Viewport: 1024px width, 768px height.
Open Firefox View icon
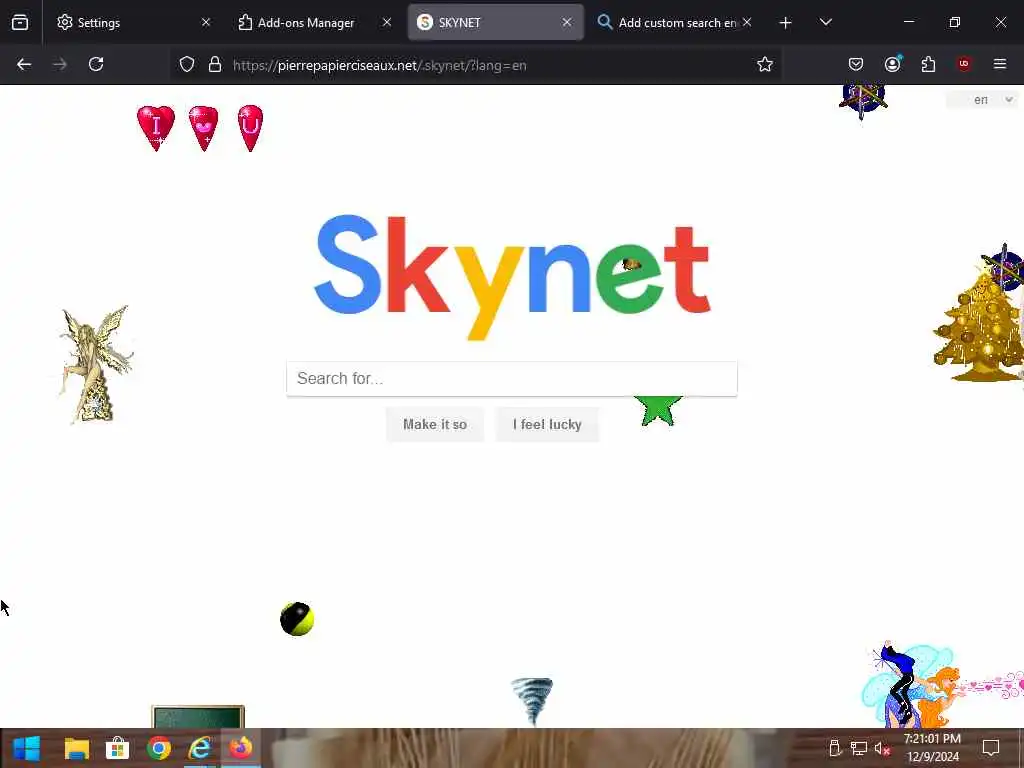pyautogui.click(x=20, y=22)
